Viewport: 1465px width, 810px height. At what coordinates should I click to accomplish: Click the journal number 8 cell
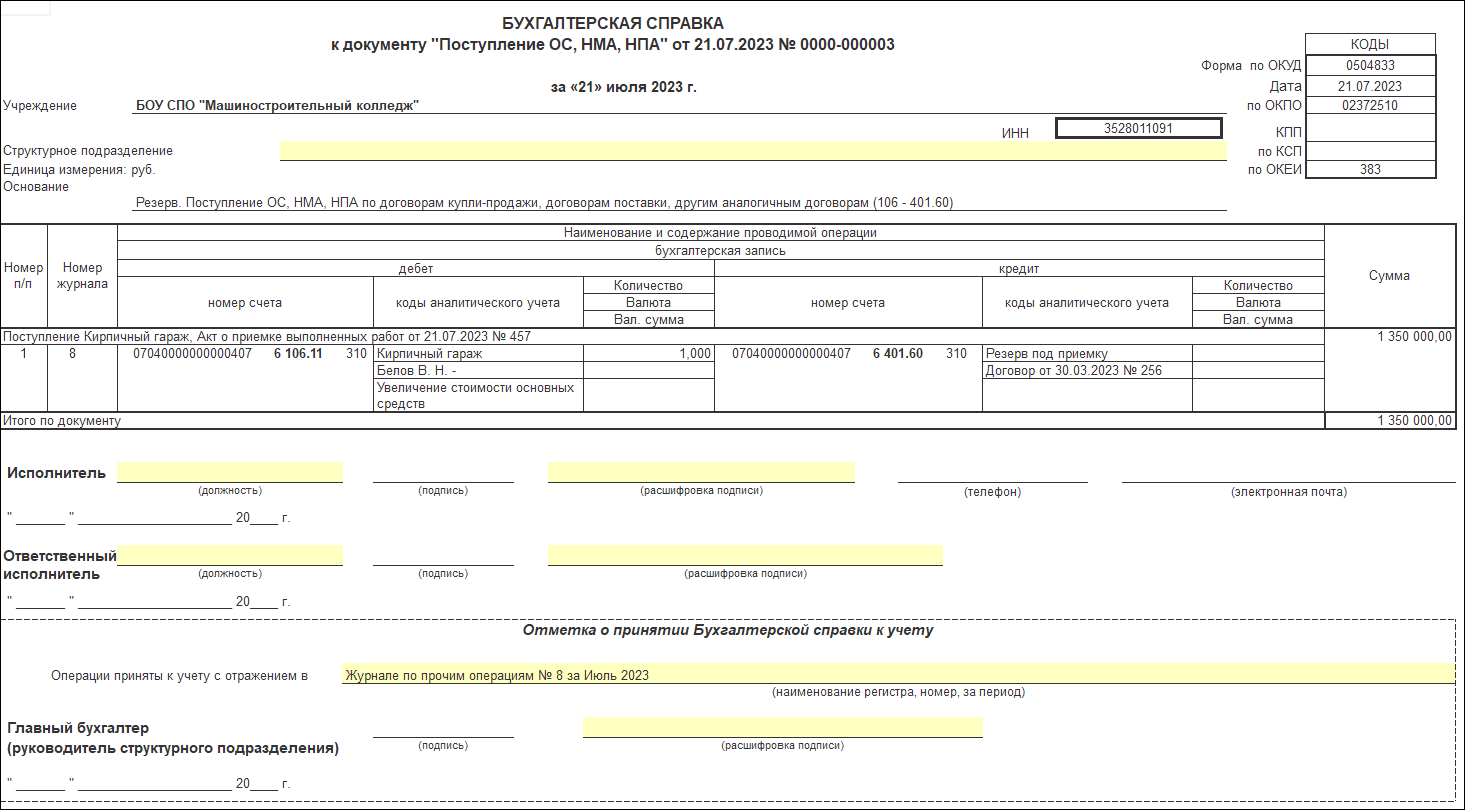82,378
